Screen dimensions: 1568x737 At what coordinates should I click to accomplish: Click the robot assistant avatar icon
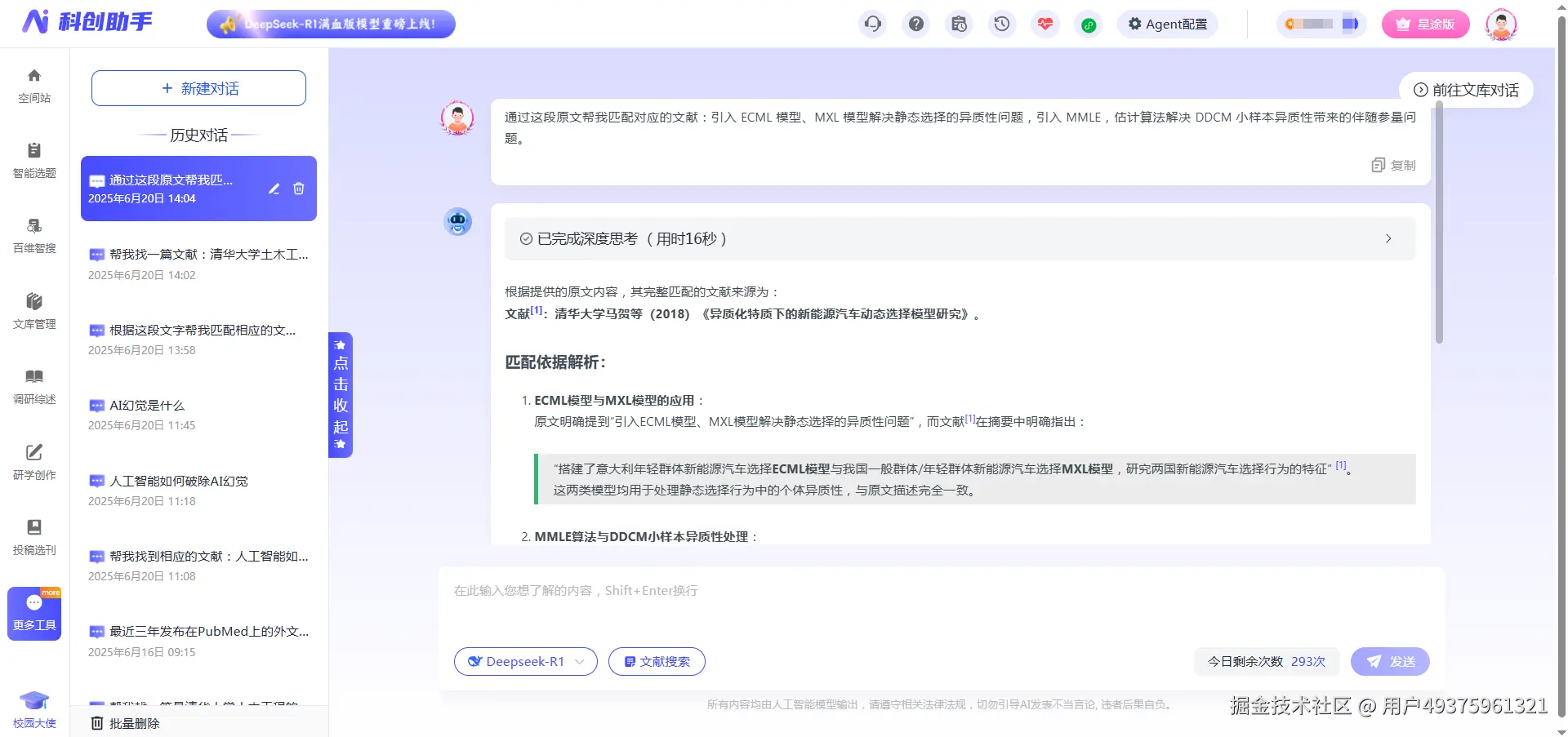click(x=457, y=221)
